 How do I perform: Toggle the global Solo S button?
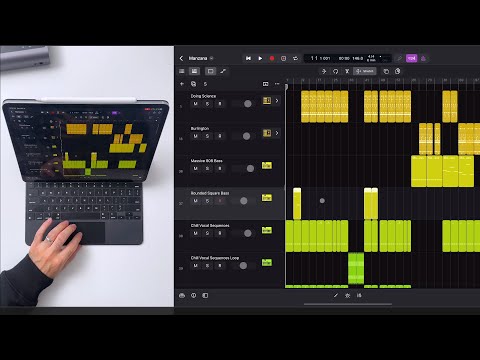[x=205, y=84]
